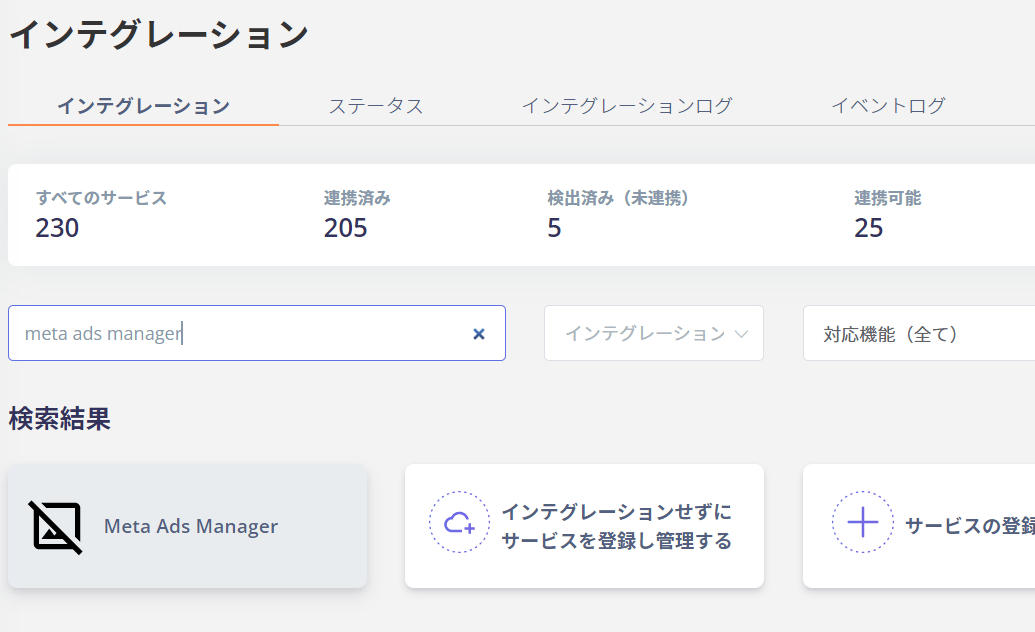
Task: Click the cloud-plus register without integration icon
Action: 459,522
